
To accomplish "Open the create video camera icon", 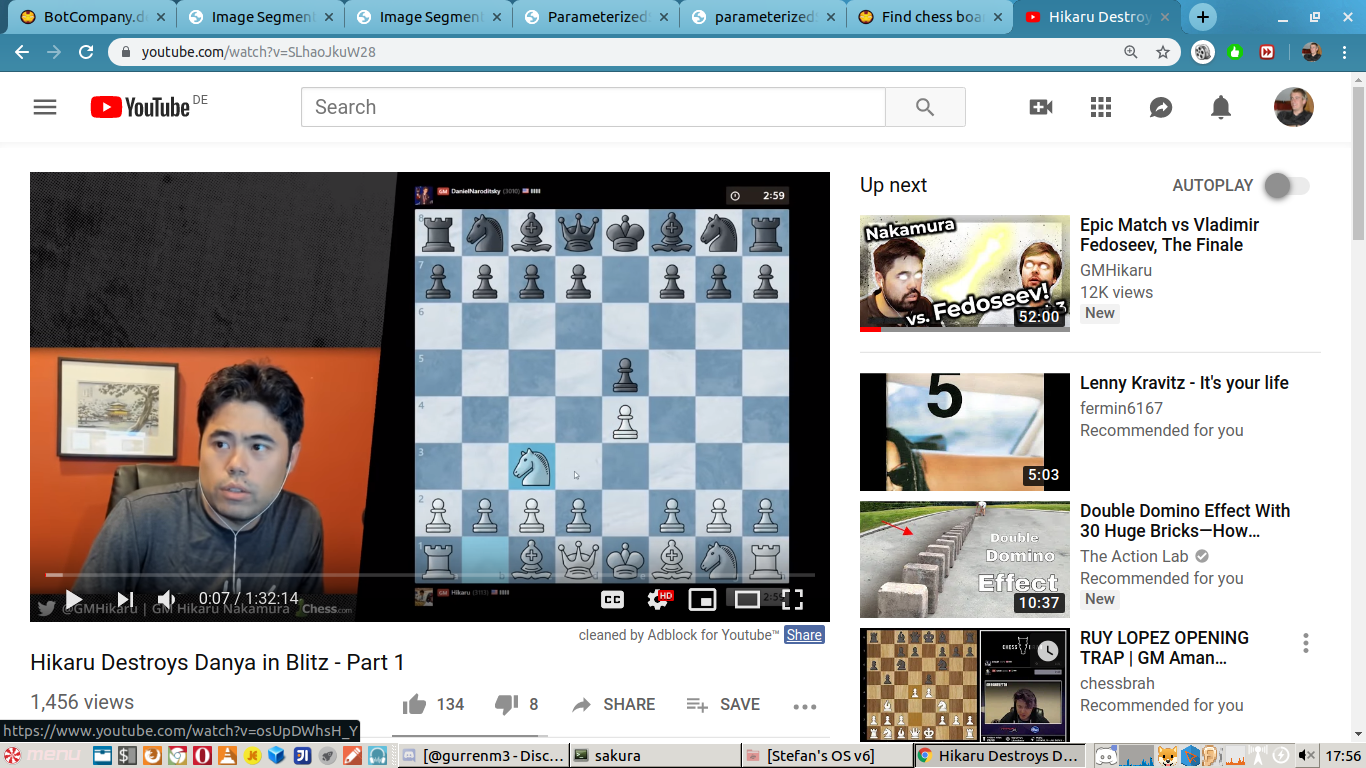I will (1041, 107).
